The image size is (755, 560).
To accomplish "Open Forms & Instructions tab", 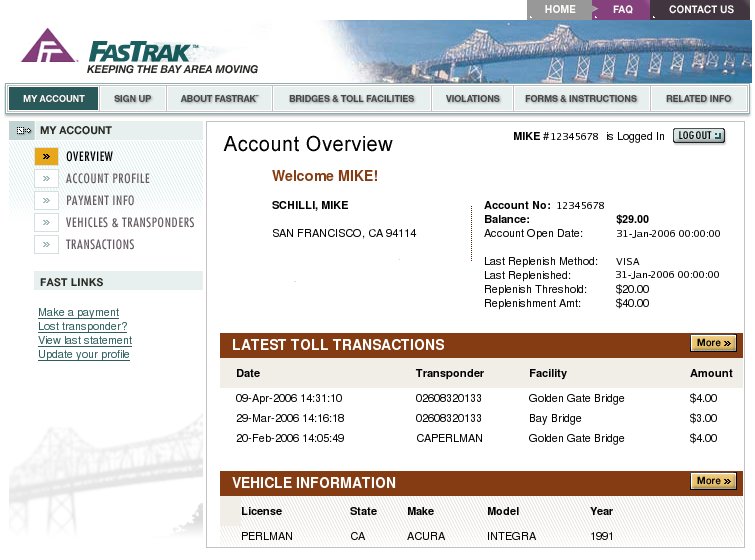I will pos(580,99).
